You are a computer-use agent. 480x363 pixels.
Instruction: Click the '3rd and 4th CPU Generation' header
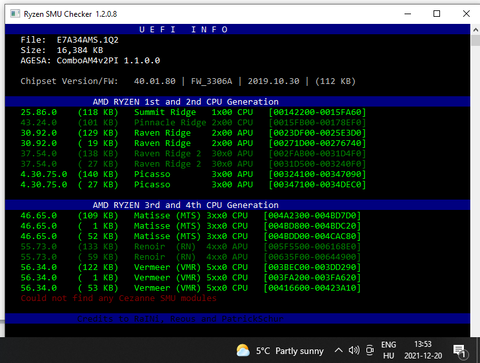pyautogui.click(x=186, y=205)
